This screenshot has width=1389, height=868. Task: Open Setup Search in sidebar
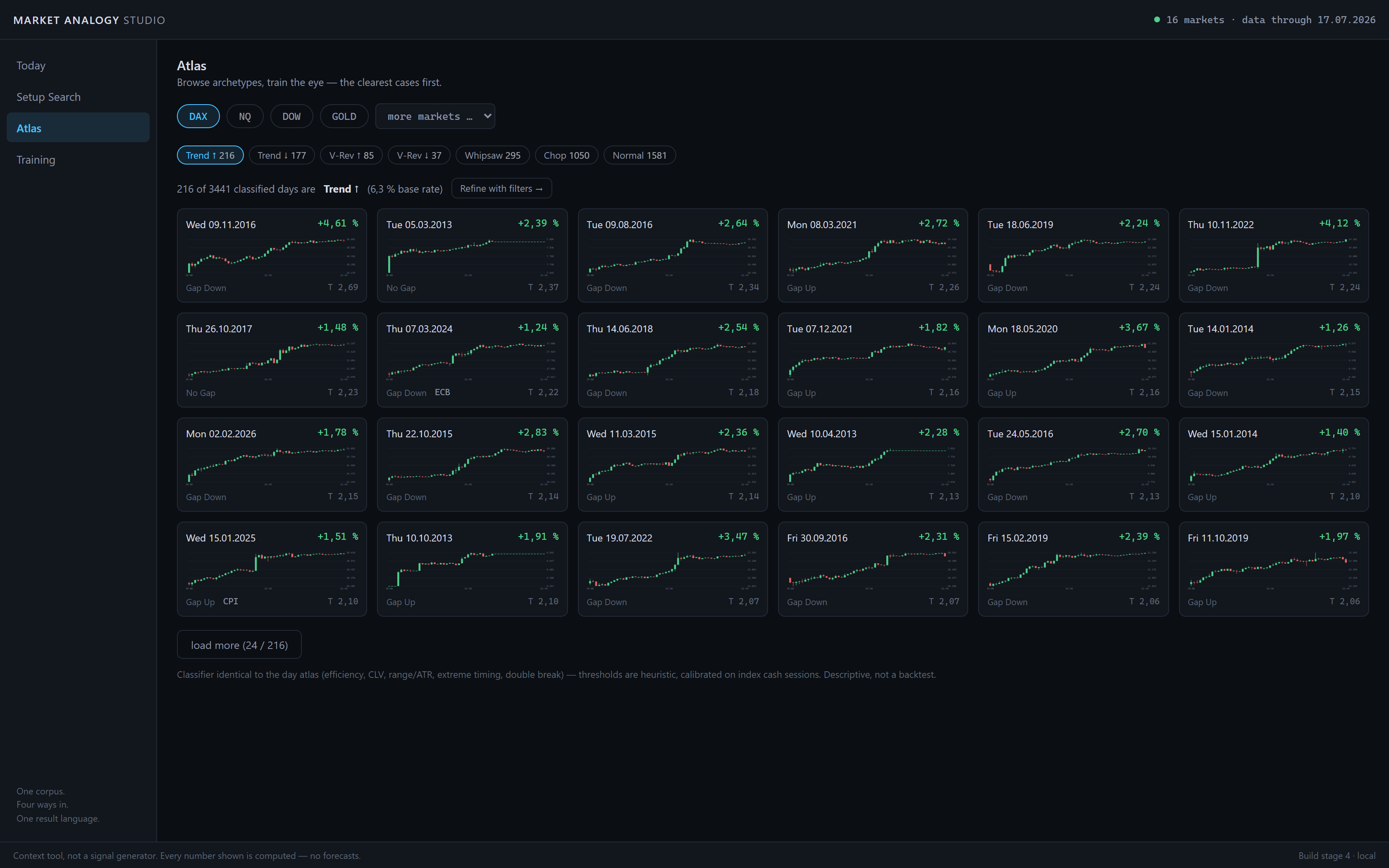[78, 97]
